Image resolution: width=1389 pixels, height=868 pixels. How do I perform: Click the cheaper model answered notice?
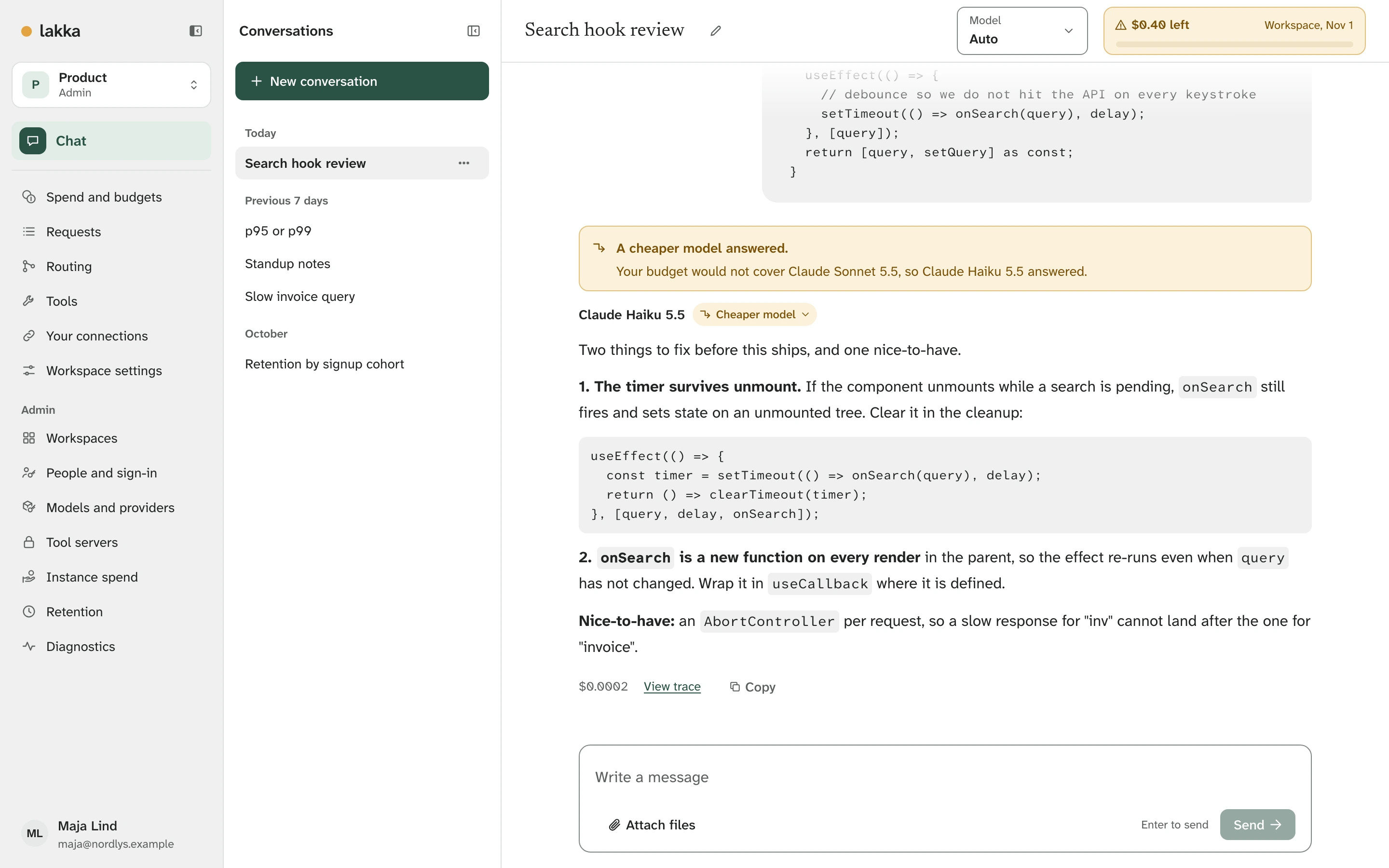click(x=945, y=258)
